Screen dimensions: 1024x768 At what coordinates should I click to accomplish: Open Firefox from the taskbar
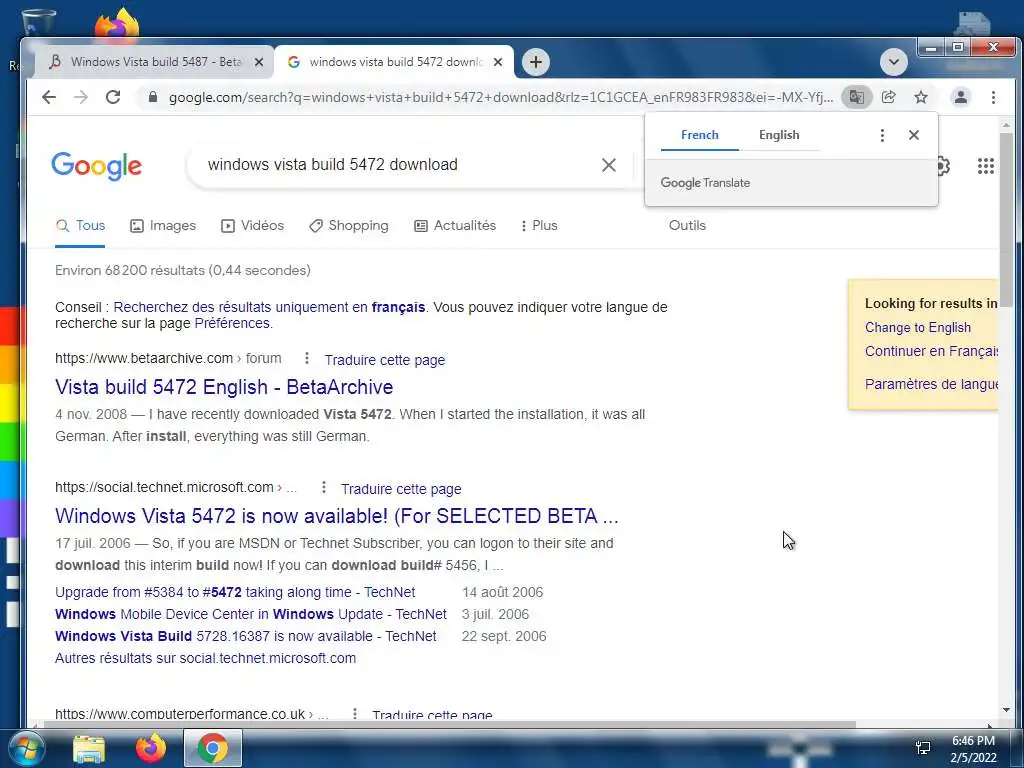click(x=150, y=749)
